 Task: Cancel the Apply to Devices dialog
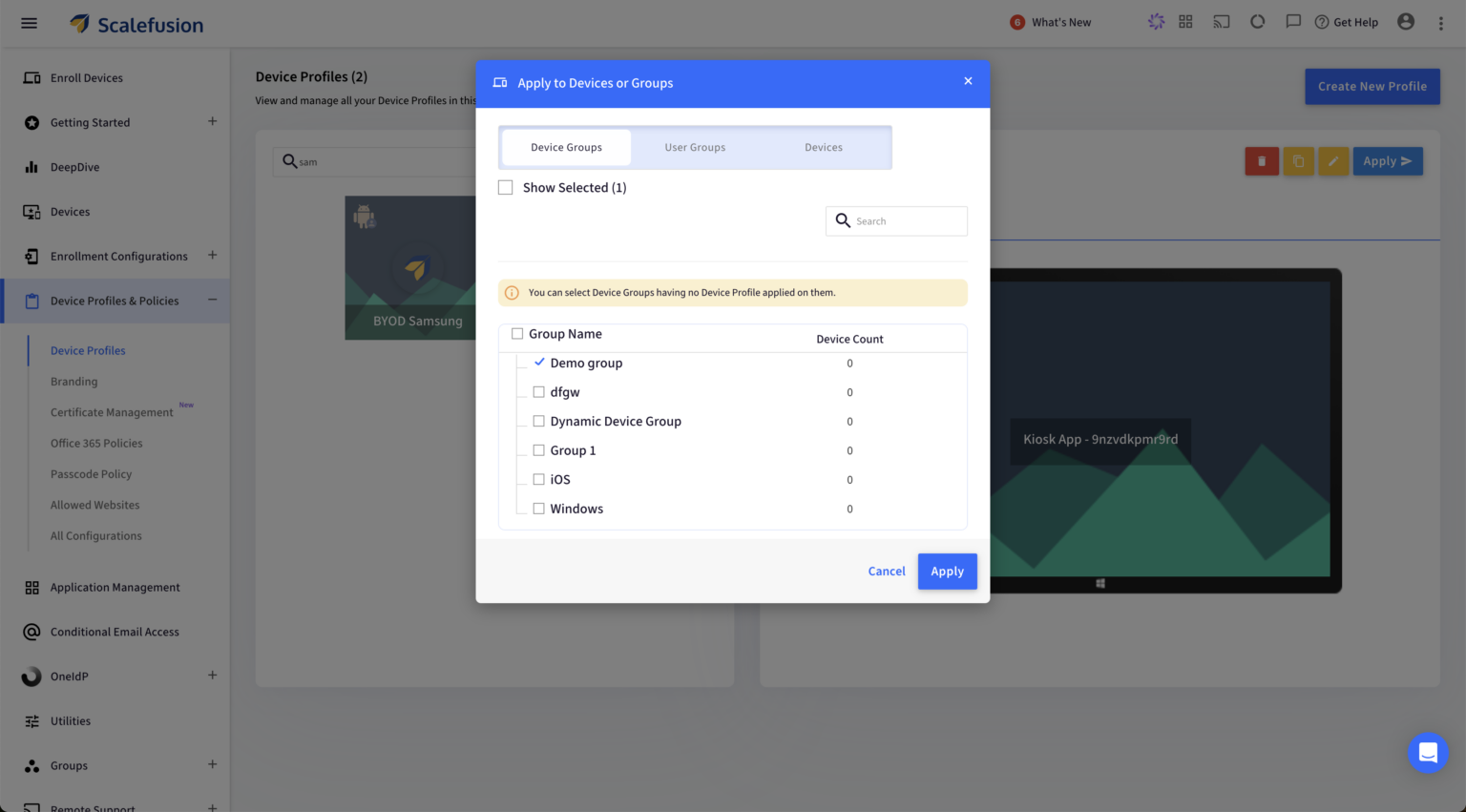coord(886,571)
